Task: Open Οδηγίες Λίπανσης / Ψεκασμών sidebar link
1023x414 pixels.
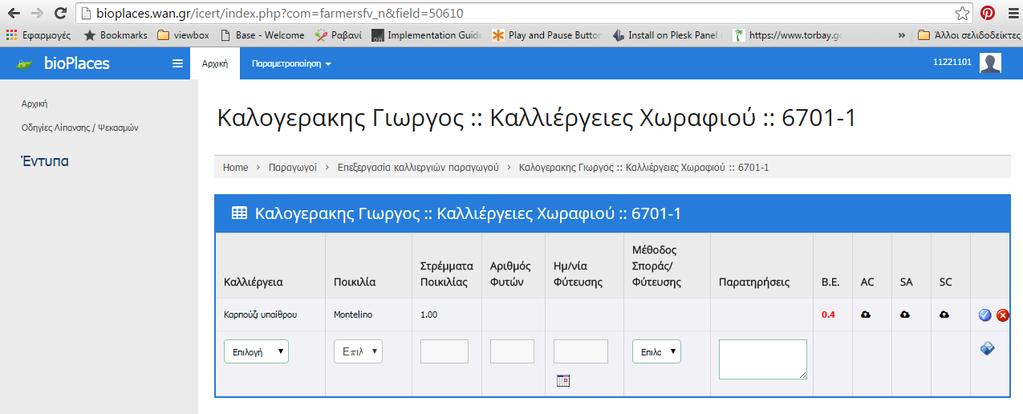Action: pos(80,128)
